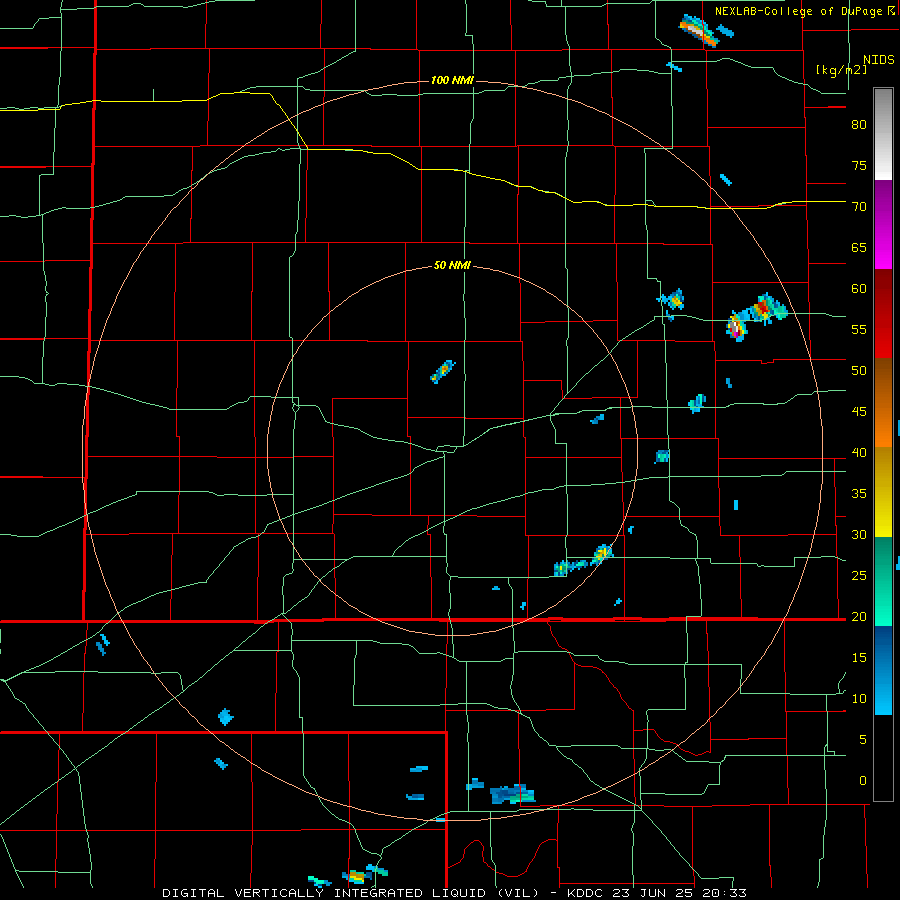Screen dimensions: 900x900
Task: Select scale value 10
Action: point(859,699)
